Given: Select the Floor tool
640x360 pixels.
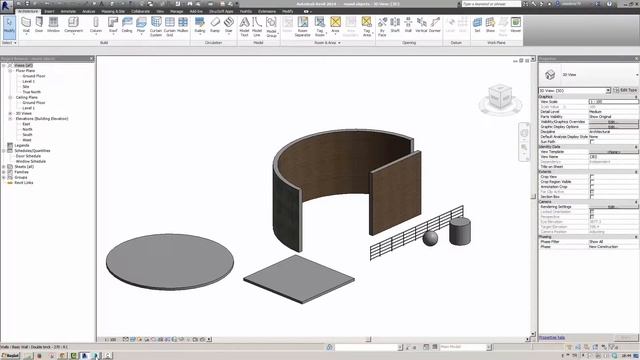Looking at the screenshot, I should pyautogui.click(x=141, y=25).
